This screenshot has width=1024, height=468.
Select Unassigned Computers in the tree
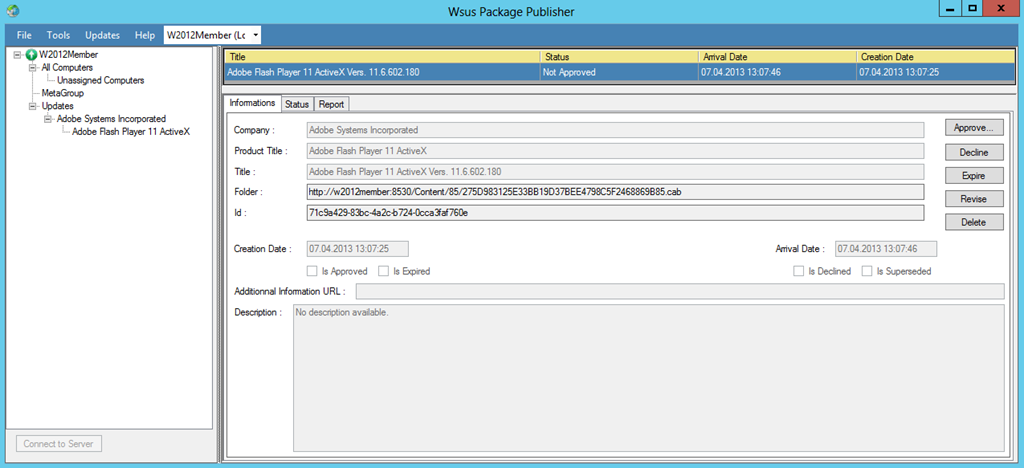[x=101, y=80]
